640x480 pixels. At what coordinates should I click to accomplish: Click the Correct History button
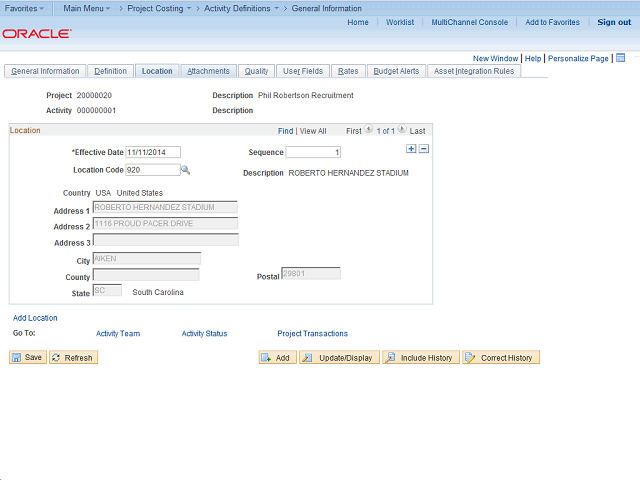[501, 358]
